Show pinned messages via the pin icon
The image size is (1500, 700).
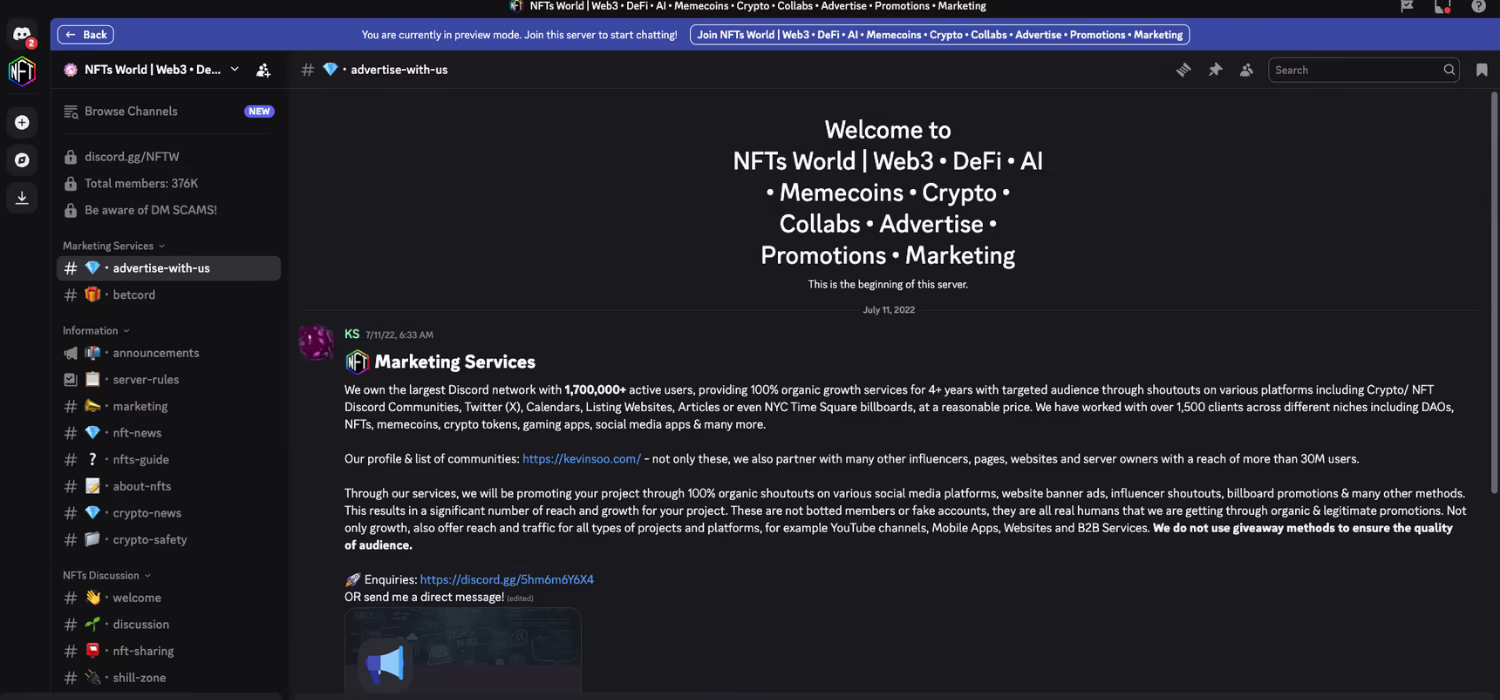click(1215, 69)
